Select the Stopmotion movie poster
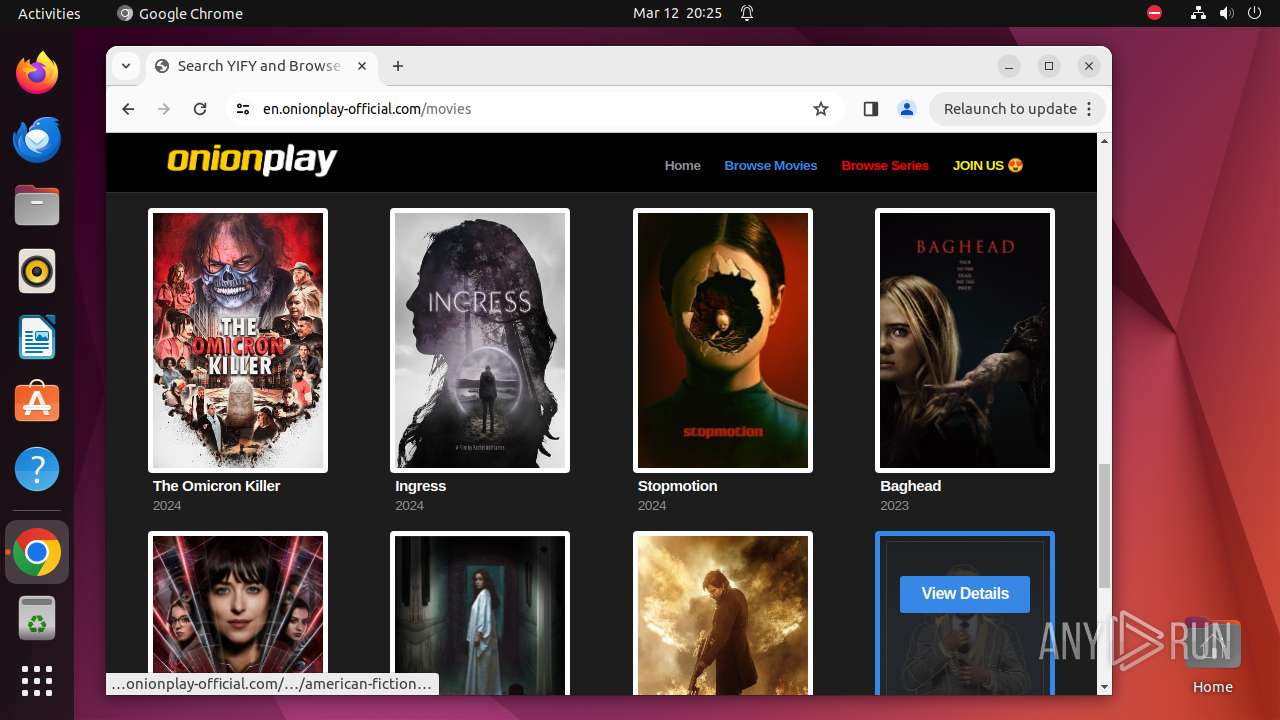Viewport: 1280px width, 720px height. [x=723, y=340]
